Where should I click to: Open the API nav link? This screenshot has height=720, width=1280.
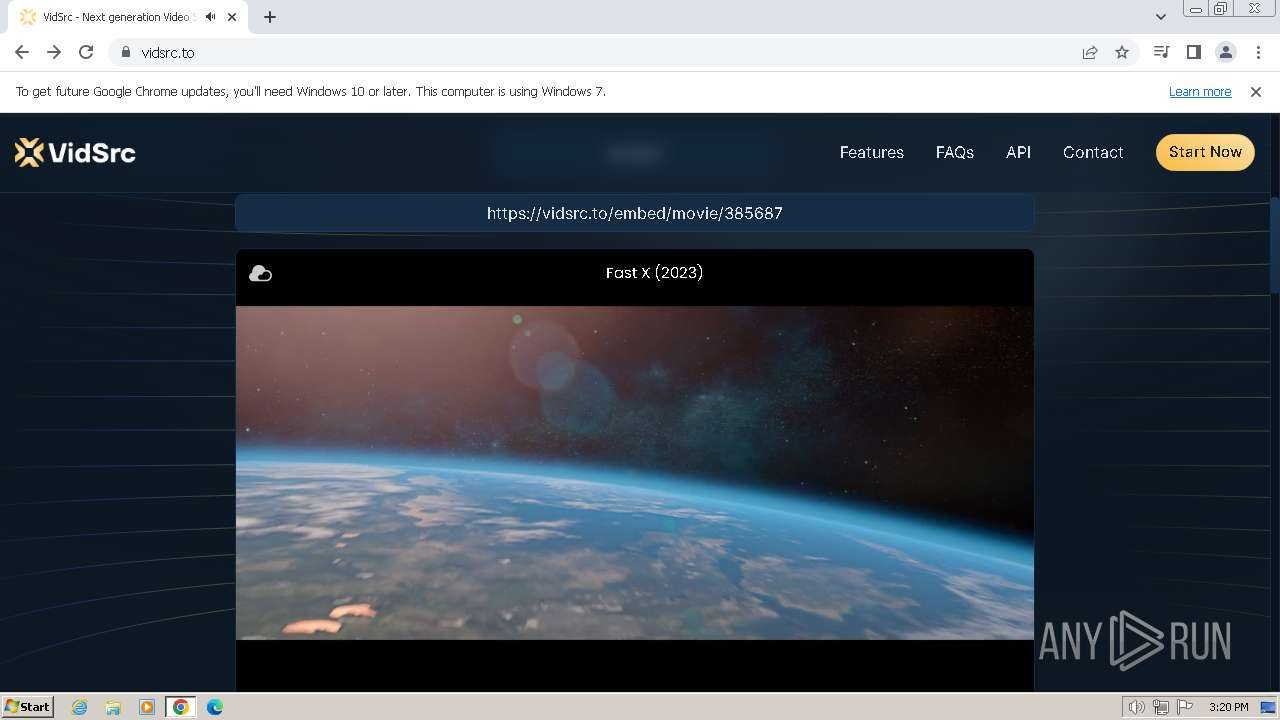pos(1018,152)
